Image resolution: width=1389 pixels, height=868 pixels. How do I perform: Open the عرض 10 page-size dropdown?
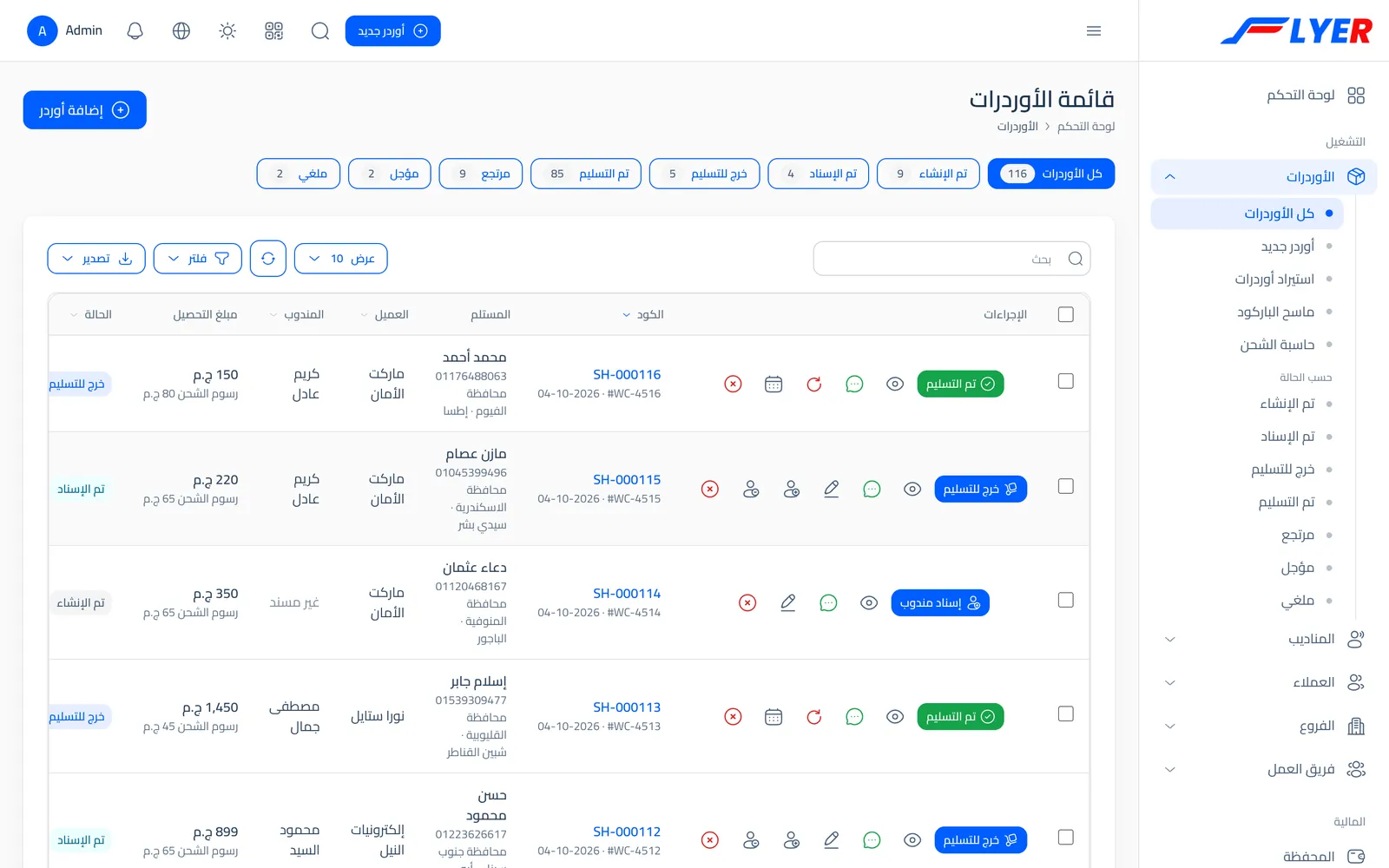(341, 259)
